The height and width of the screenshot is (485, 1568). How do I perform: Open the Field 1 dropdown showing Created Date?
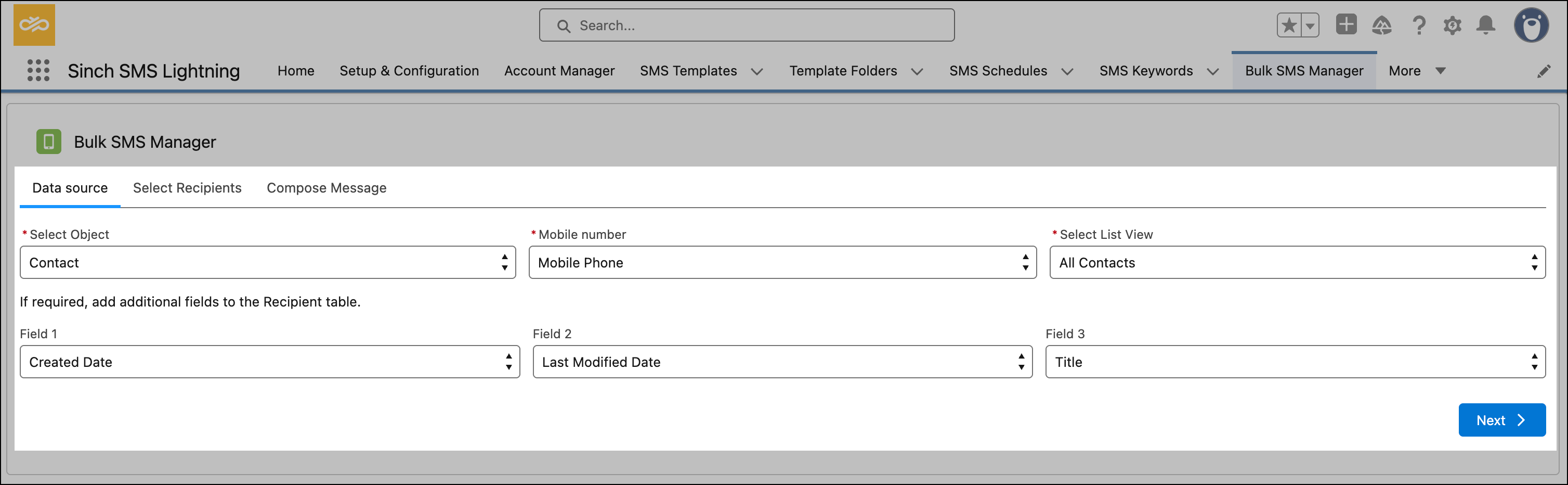[x=270, y=362]
